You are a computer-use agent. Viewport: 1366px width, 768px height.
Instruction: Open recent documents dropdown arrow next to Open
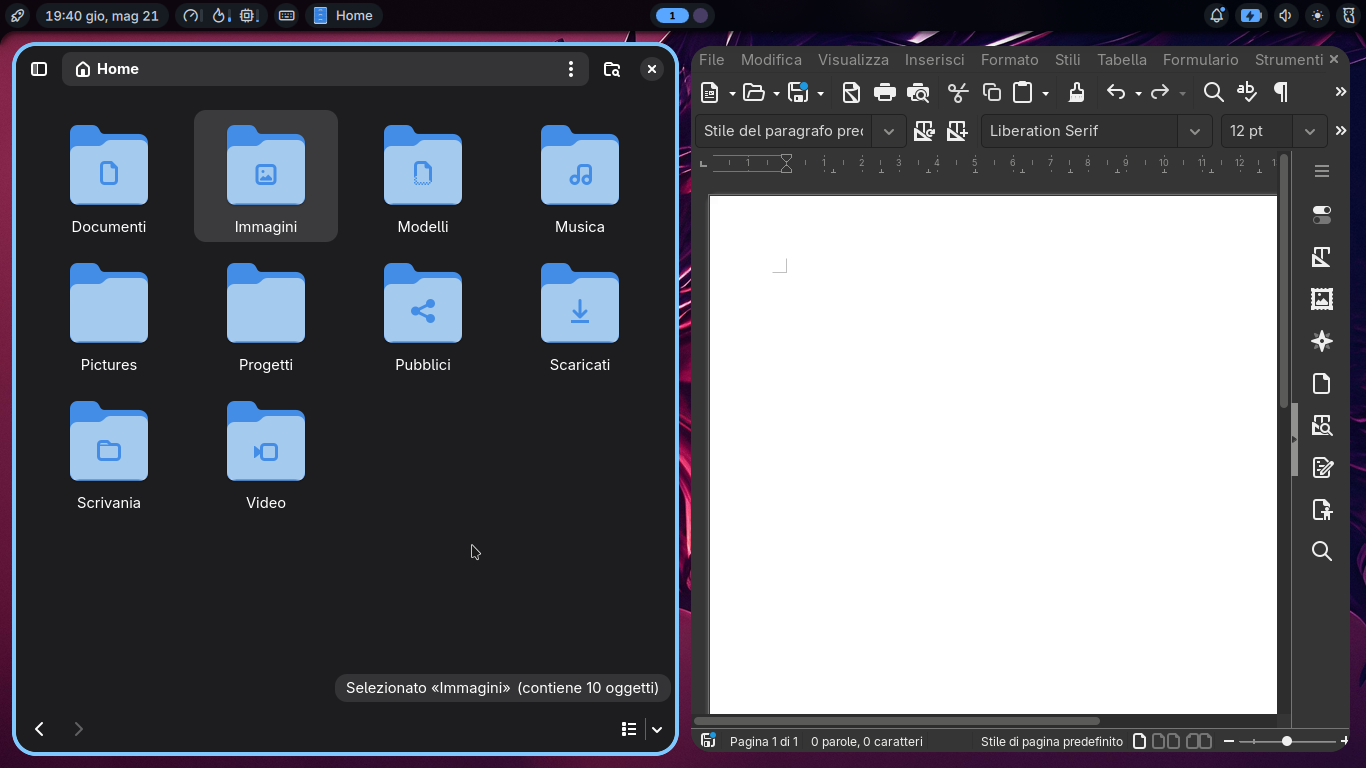[x=776, y=94]
